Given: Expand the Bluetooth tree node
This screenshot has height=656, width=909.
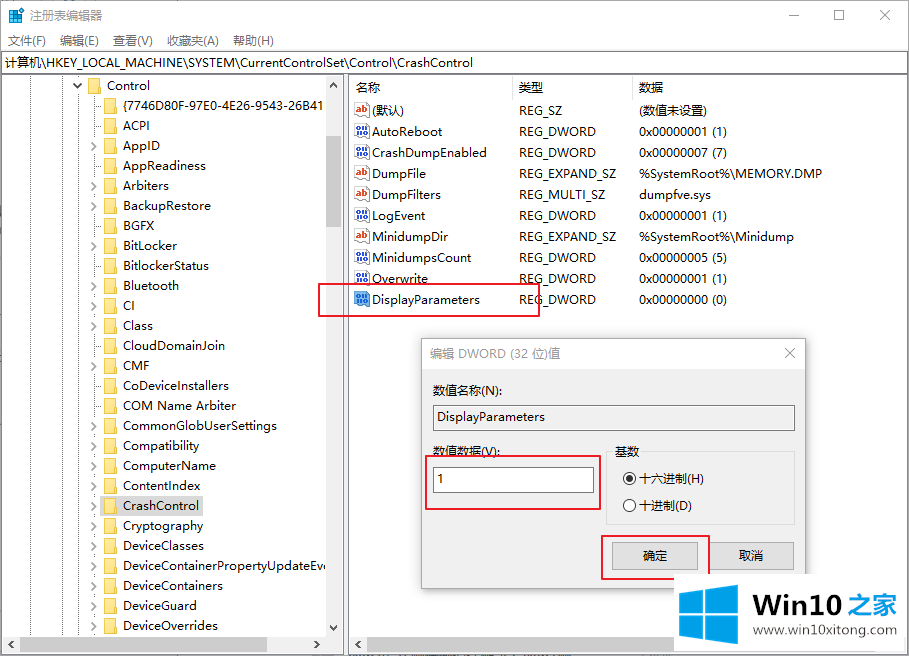Looking at the screenshot, I should pyautogui.click(x=93, y=286).
